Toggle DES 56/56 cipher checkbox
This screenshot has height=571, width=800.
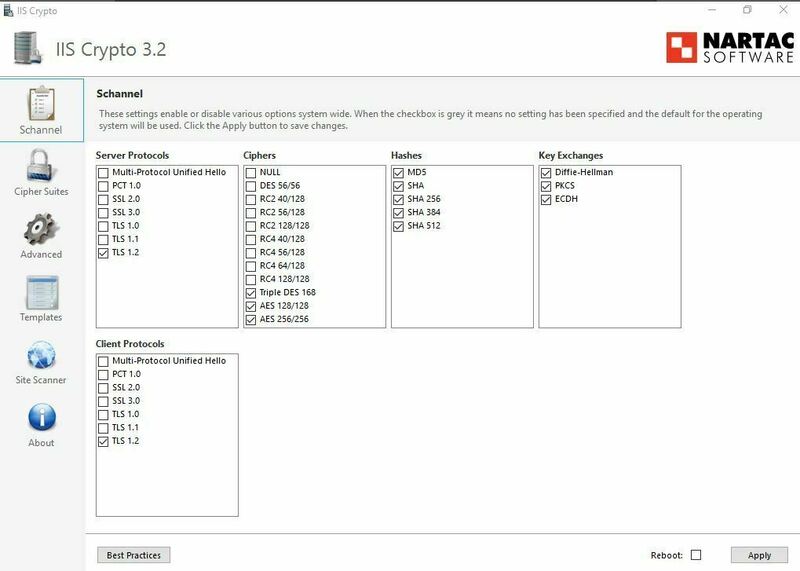pyautogui.click(x=251, y=186)
